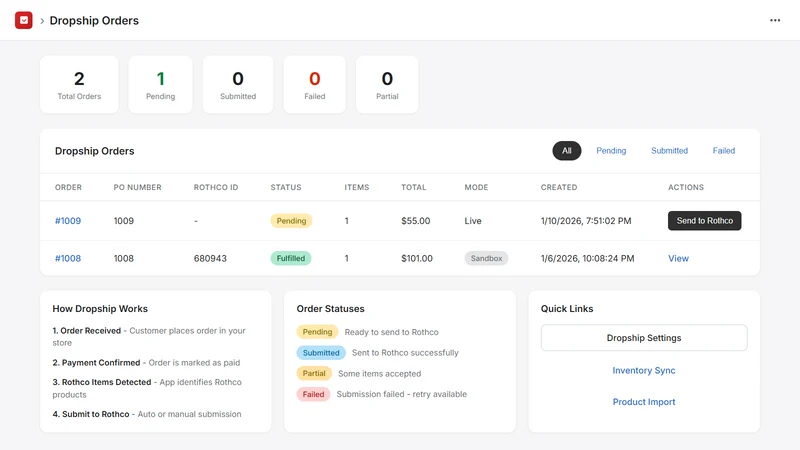Click the $101.00 total
800x450 pixels.
tap(417, 258)
